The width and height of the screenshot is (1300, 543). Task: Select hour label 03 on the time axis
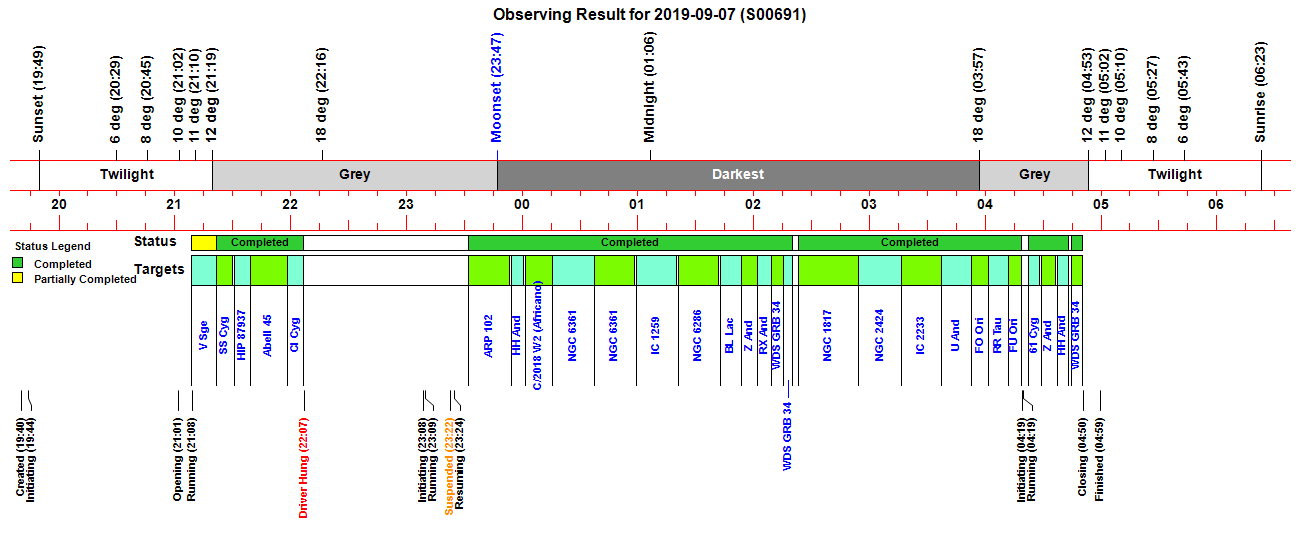869,204
